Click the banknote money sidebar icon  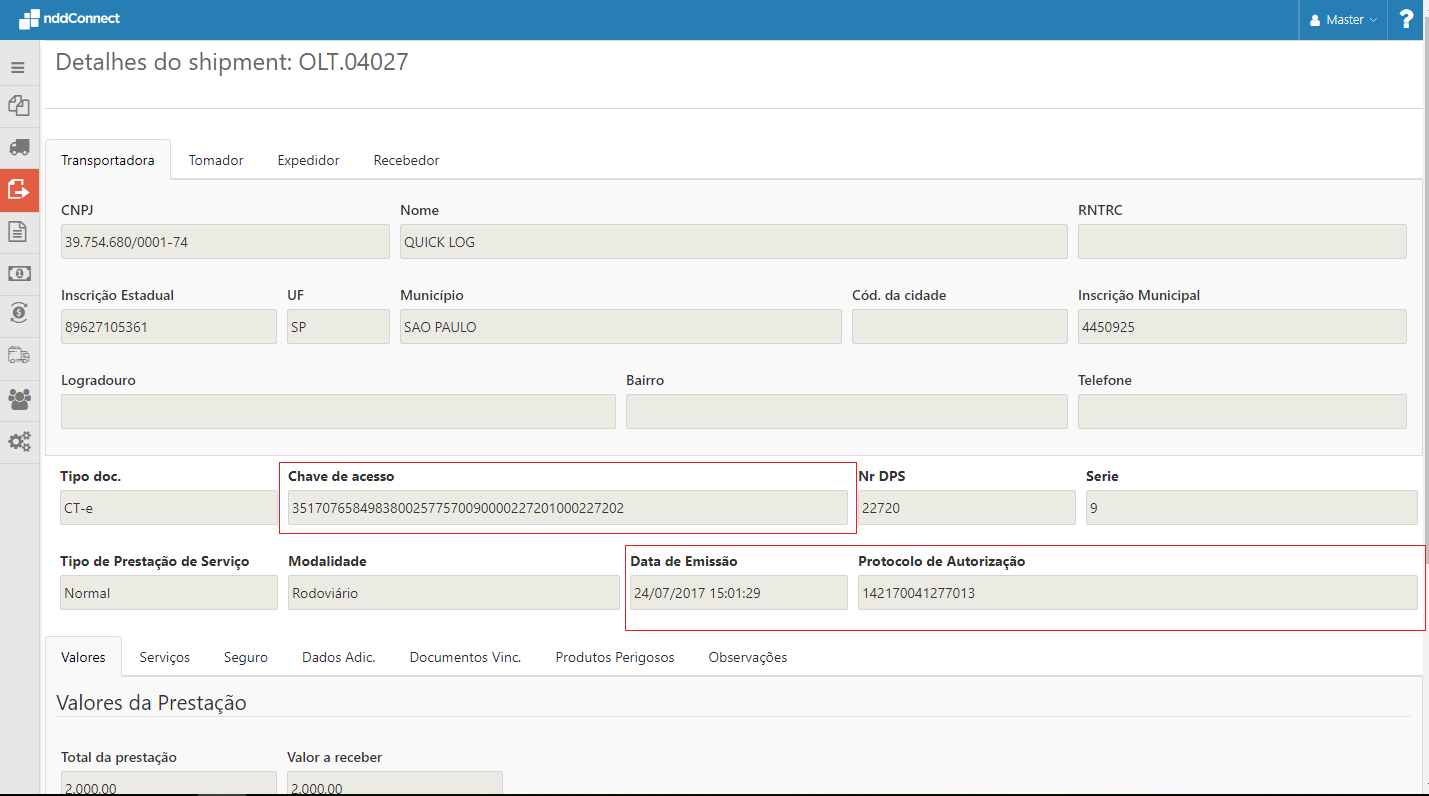18,273
